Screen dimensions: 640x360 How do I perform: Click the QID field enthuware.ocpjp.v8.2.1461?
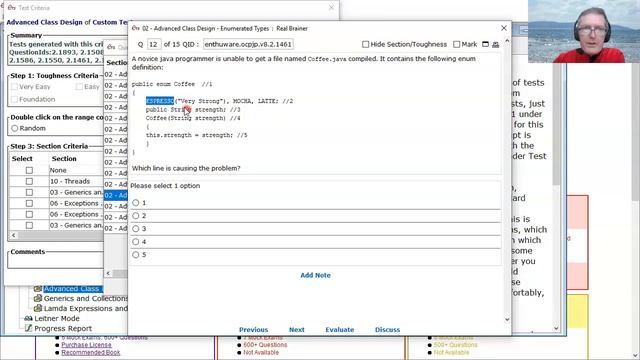pyautogui.click(x=248, y=44)
